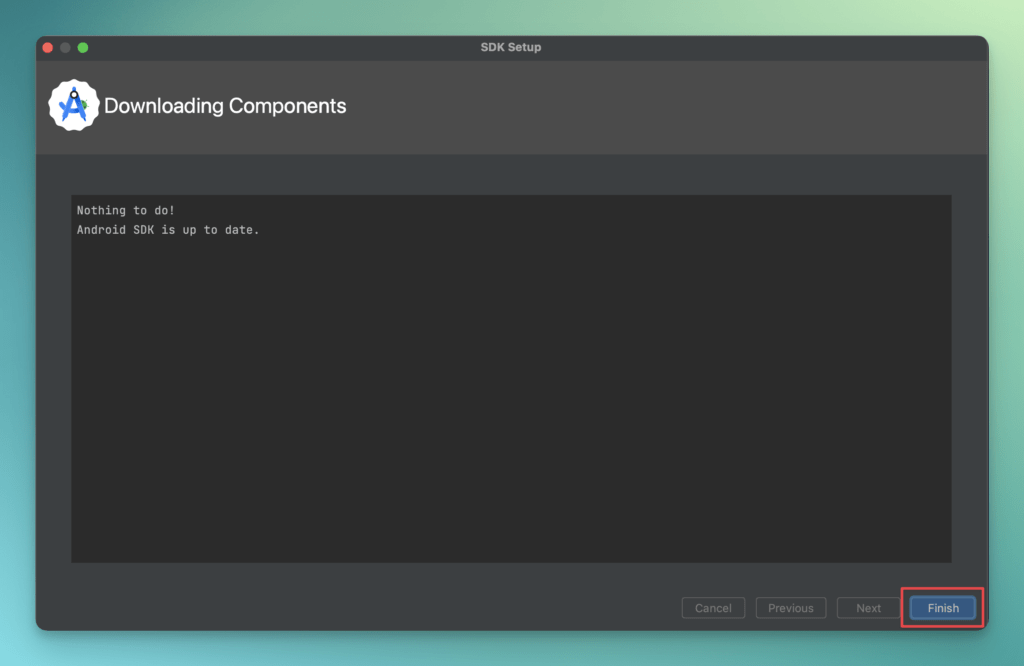Click the Next button

click(868, 608)
